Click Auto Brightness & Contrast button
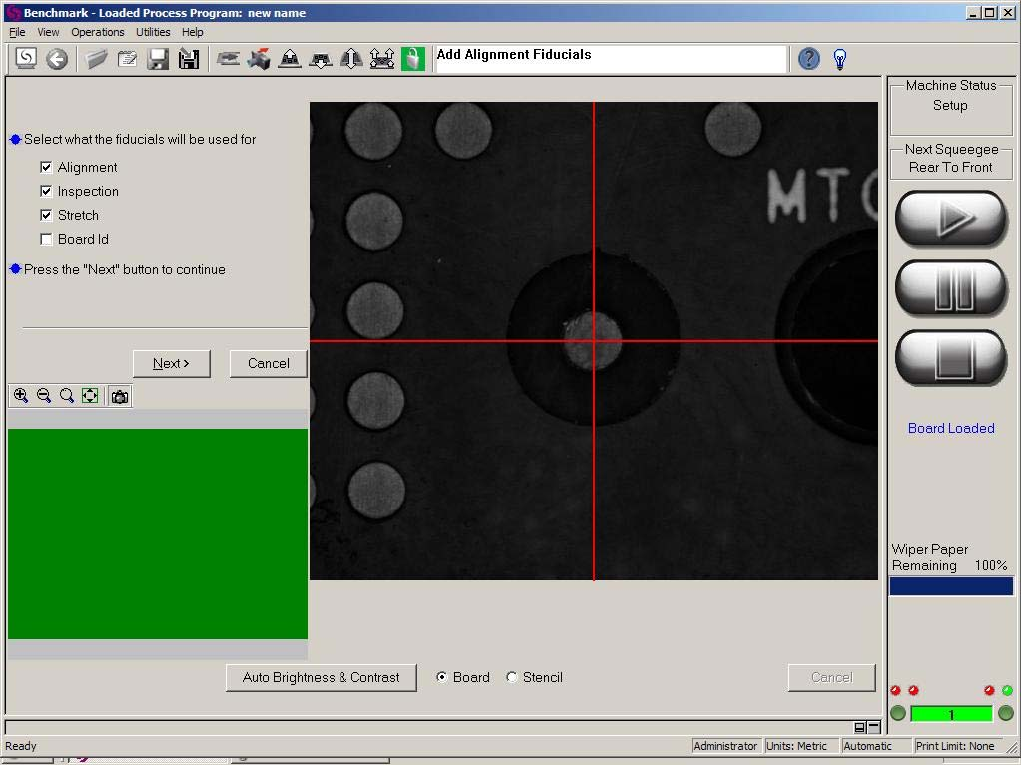The image size is (1021, 765). [x=321, y=677]
